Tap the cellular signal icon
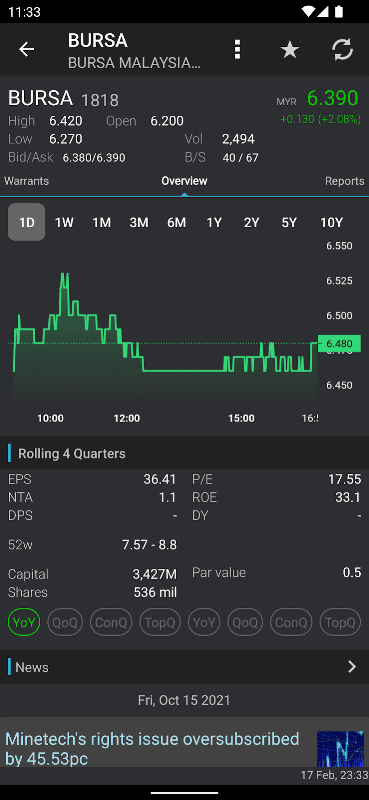This screenshot has height=800, width=369. tap(323, 11)
